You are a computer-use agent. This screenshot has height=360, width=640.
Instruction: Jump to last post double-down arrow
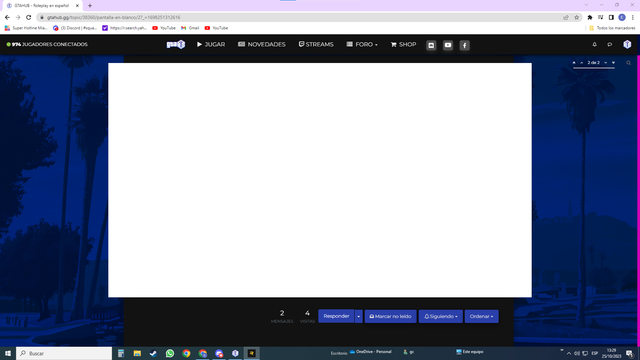(613, 63)
